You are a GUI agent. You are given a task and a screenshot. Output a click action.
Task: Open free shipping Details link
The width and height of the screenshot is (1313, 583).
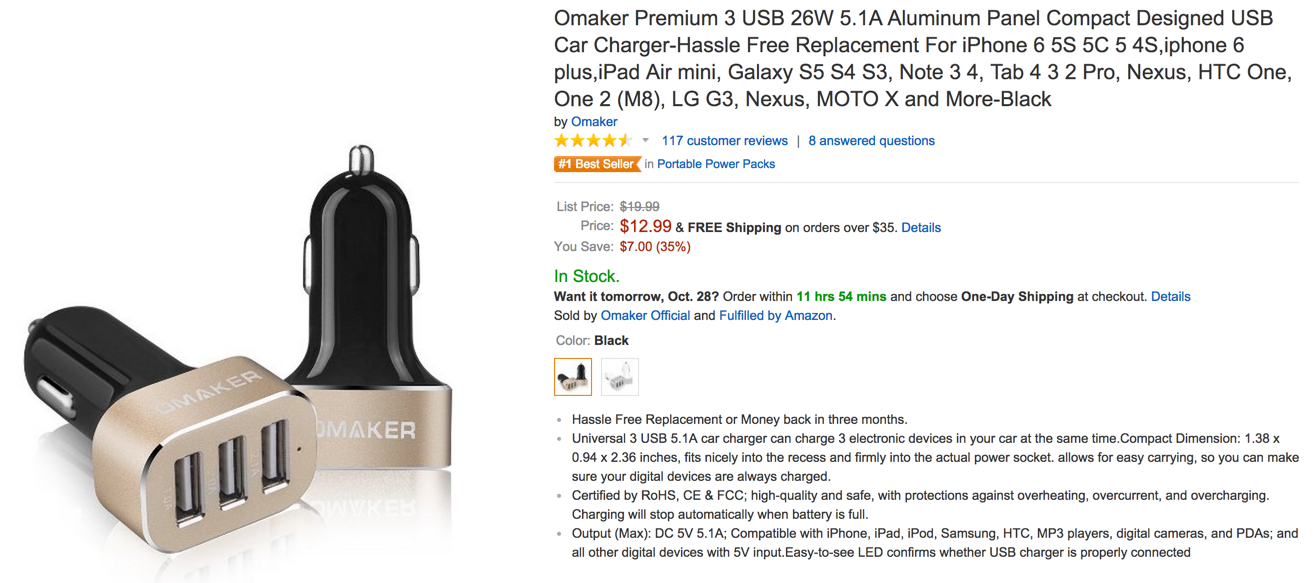click(920, 227)
